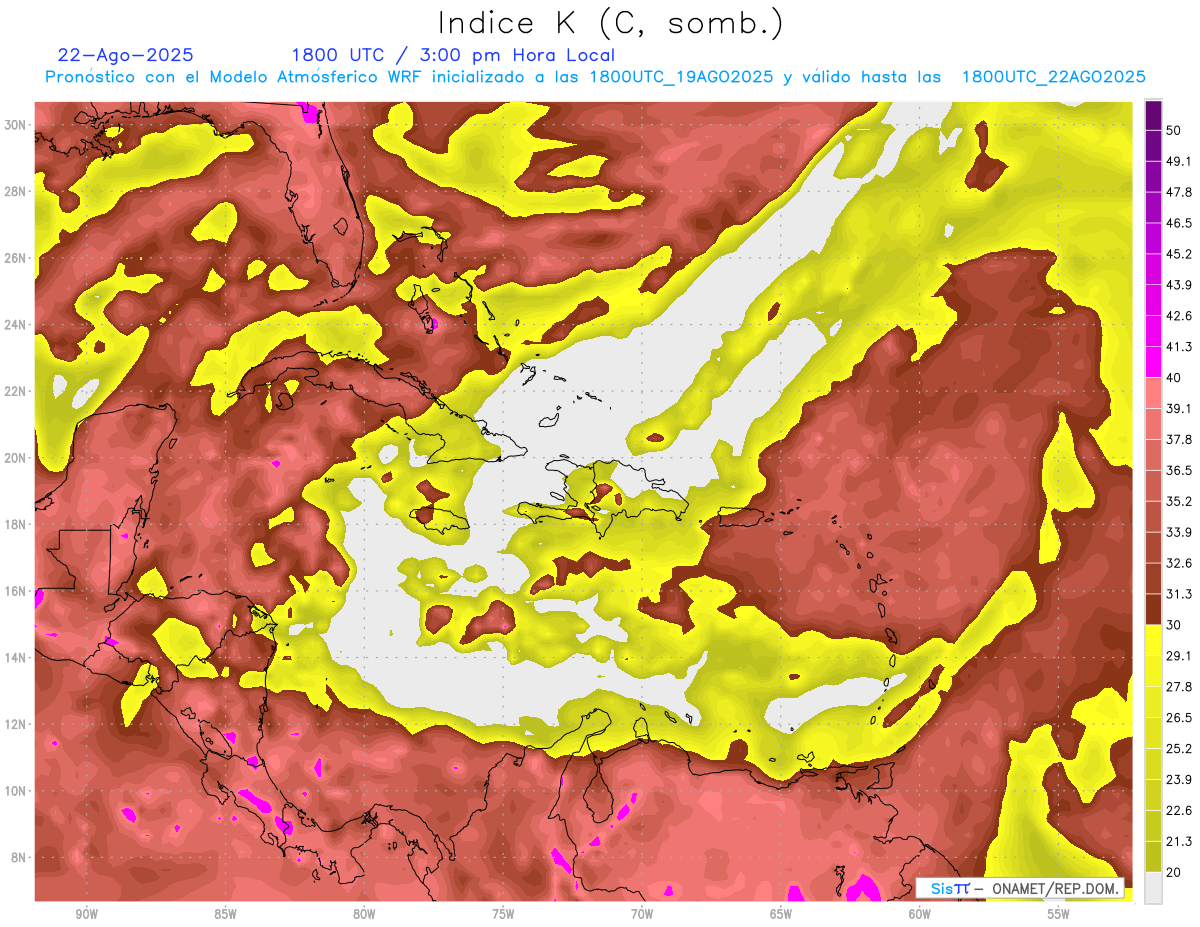The height and width of the screenshot is (927, 1200).
Task: Click the '60W' longitude label
Action: 920,914
